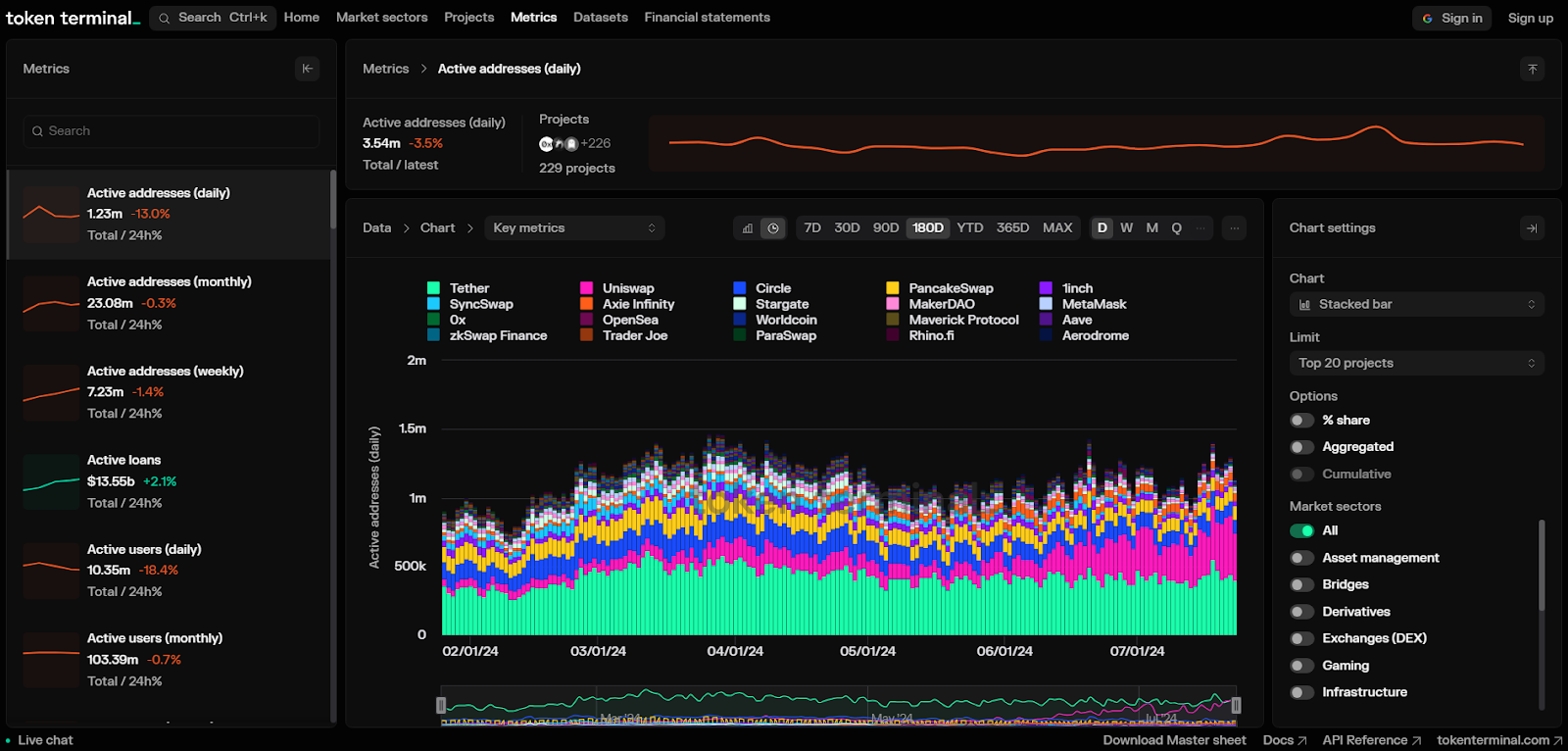Screen dimensions: 1568x751
Task: Open the Projects nav menu
Action: pos(468,18)
